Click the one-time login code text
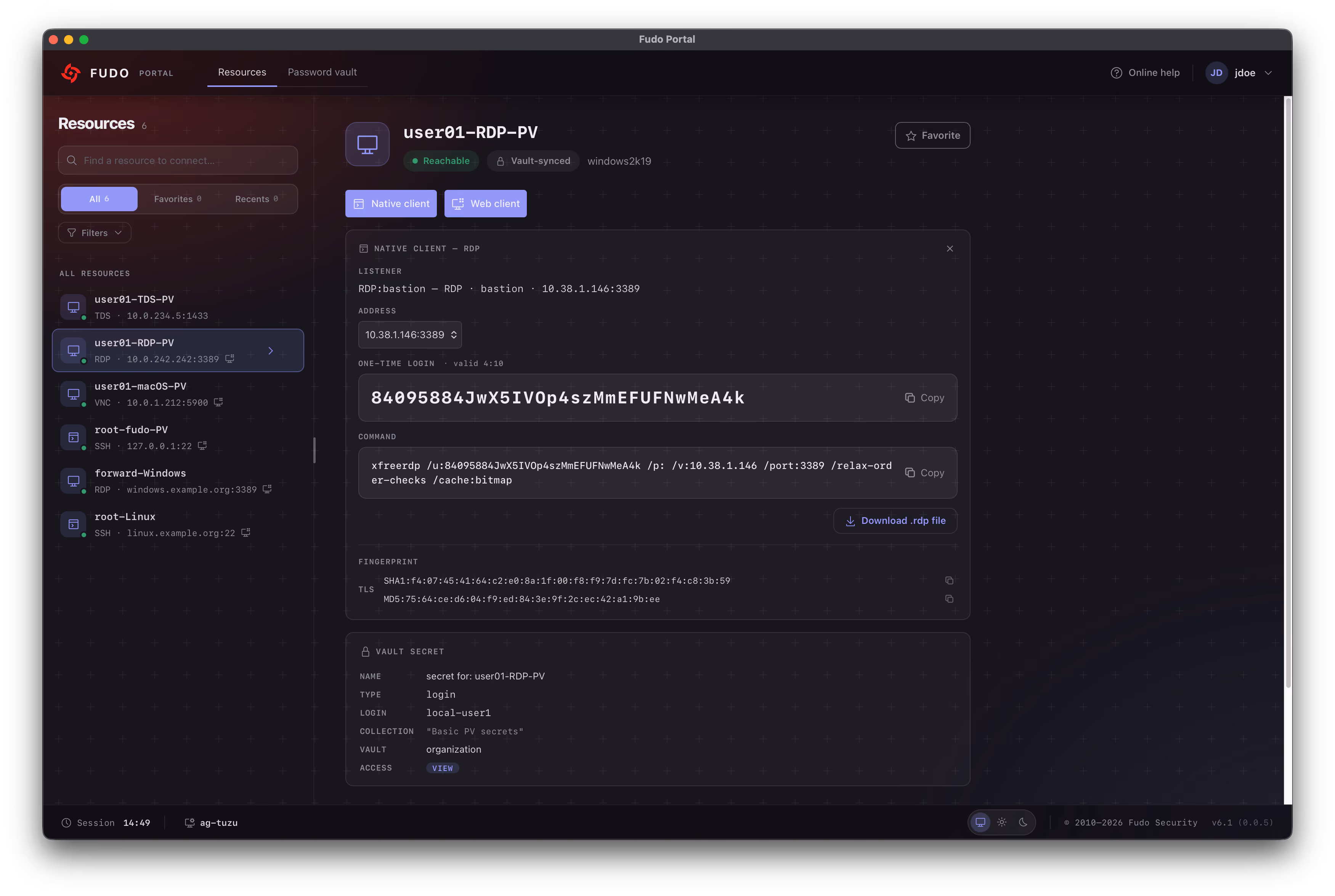 click(x=558, y=398)
